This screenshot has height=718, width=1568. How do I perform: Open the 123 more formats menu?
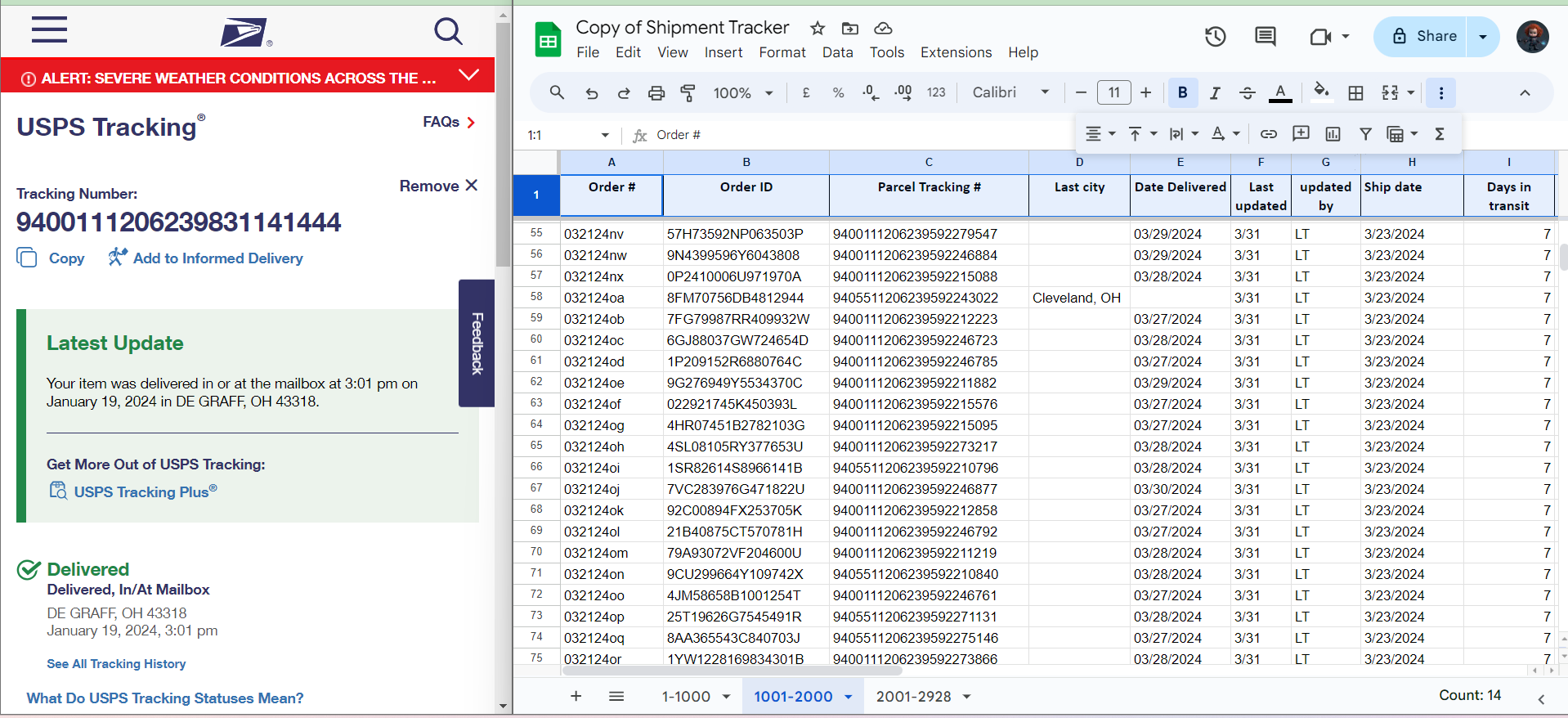coord(936,93)
